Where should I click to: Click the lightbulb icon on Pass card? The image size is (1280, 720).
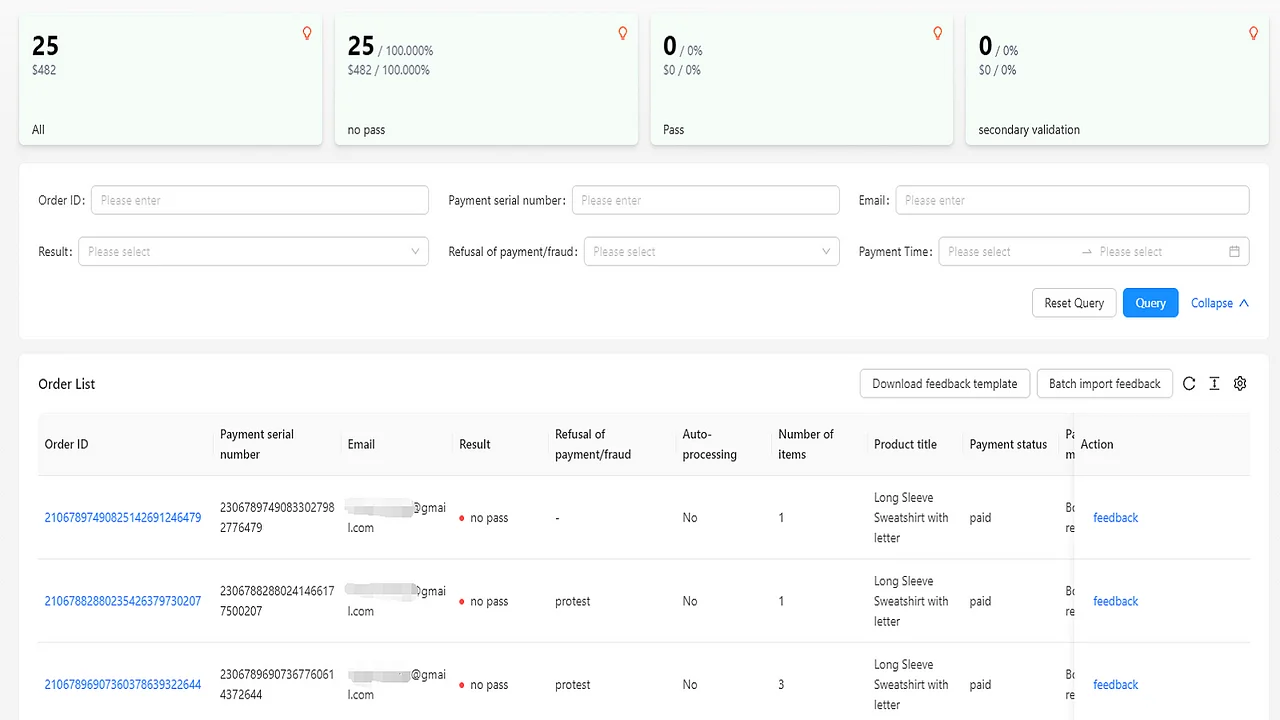[x=938, y=33]
